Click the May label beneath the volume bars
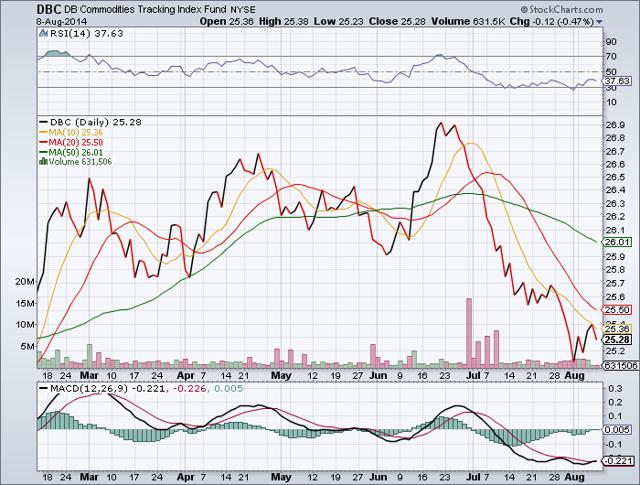 pyautogui.click(x=281, y=375)
